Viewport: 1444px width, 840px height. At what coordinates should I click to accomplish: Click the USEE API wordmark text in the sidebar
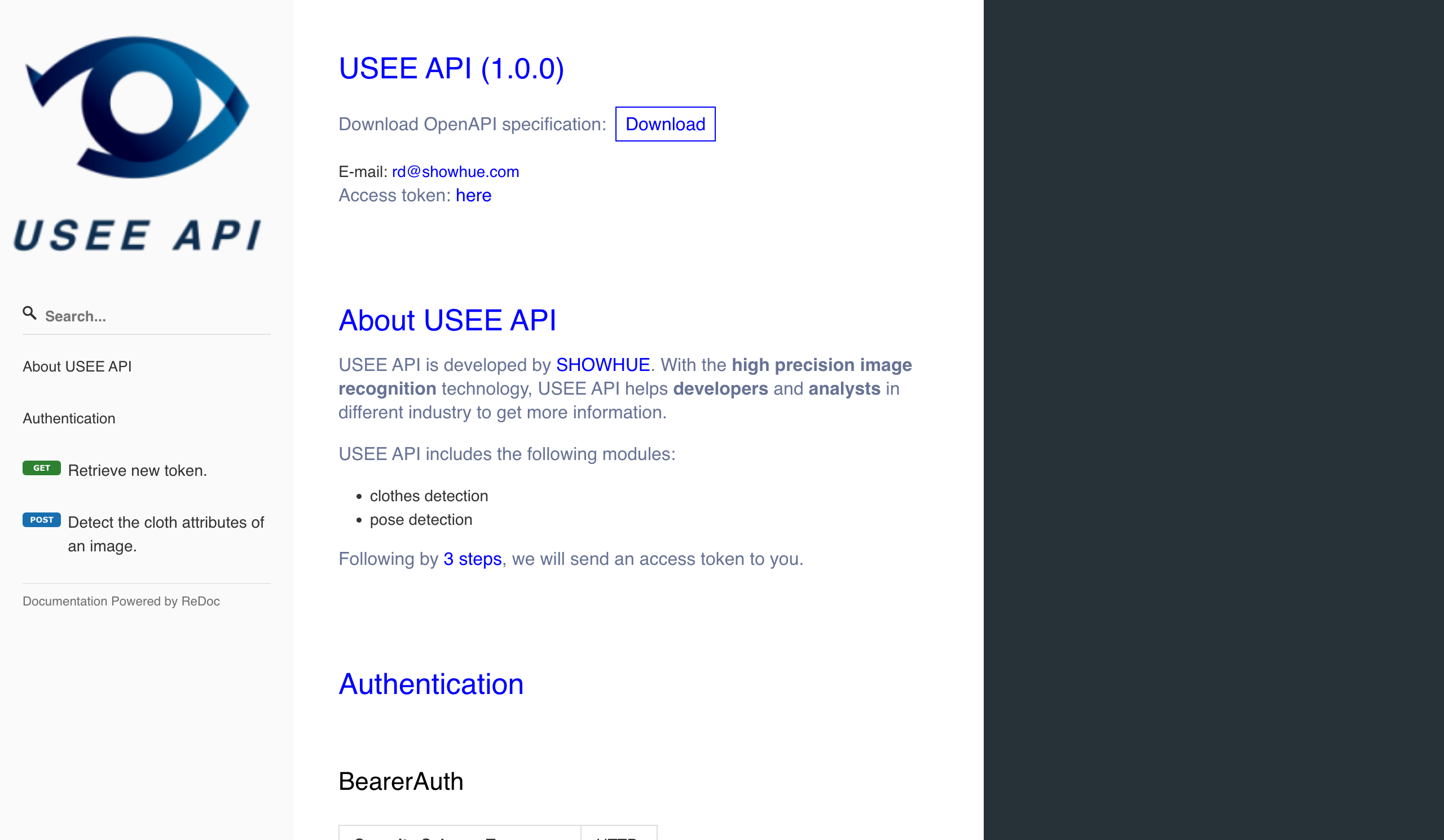(x=138, y=235)
